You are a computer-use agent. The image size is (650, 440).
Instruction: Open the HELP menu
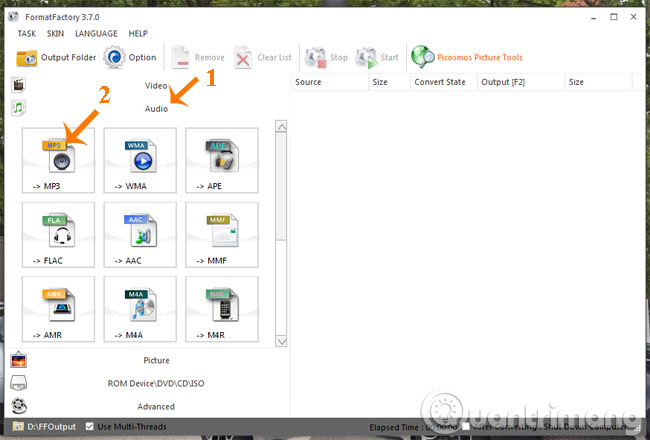[138, 34]
